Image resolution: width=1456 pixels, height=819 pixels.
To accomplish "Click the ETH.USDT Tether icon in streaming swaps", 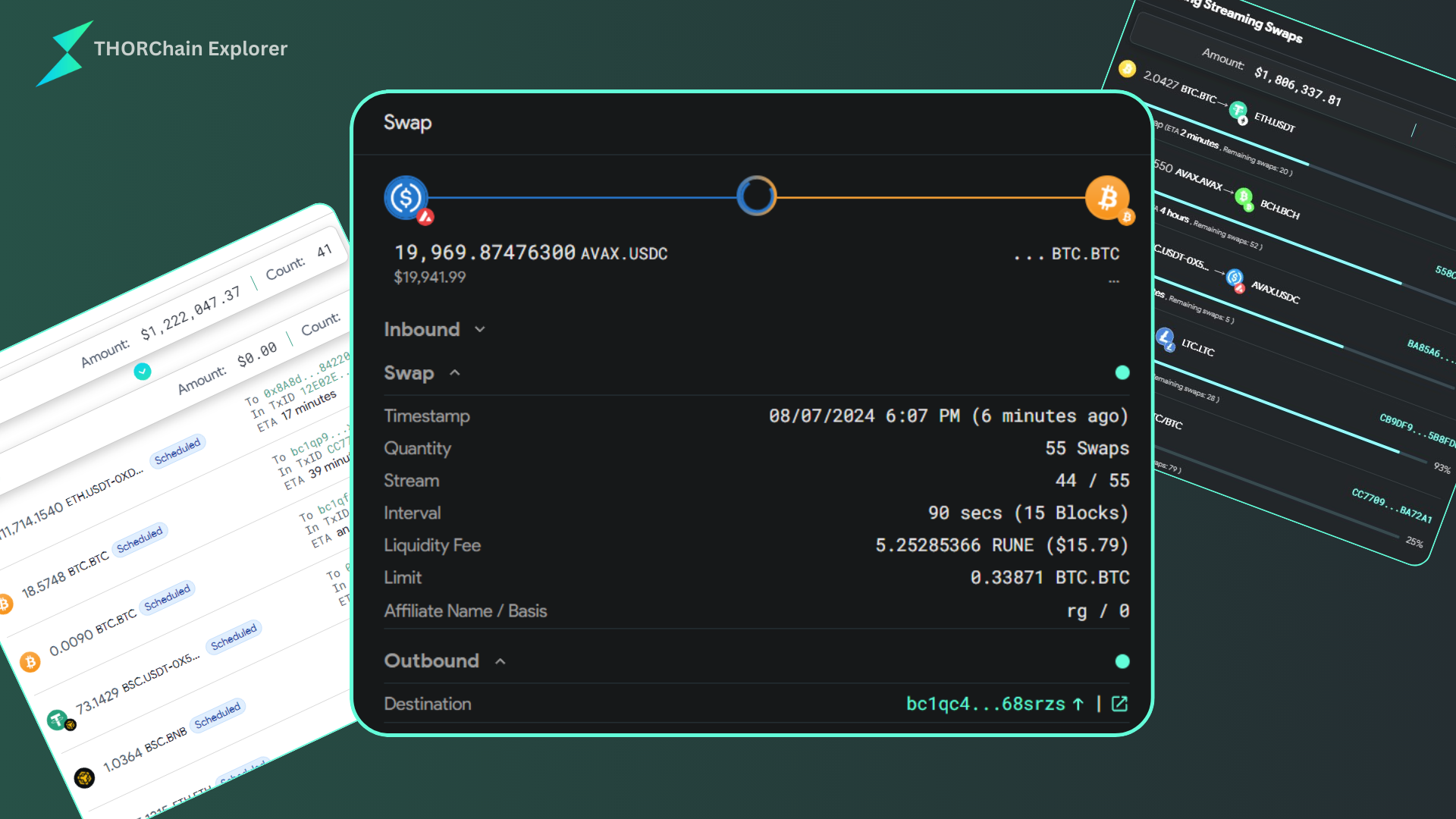I will coord(1239,111).
